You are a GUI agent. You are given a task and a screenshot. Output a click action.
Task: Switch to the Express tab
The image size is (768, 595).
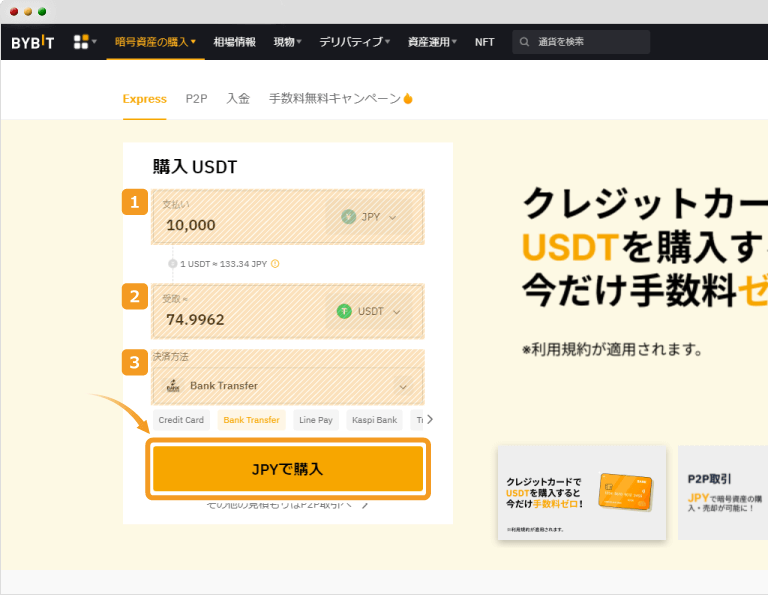pos(144,99)
